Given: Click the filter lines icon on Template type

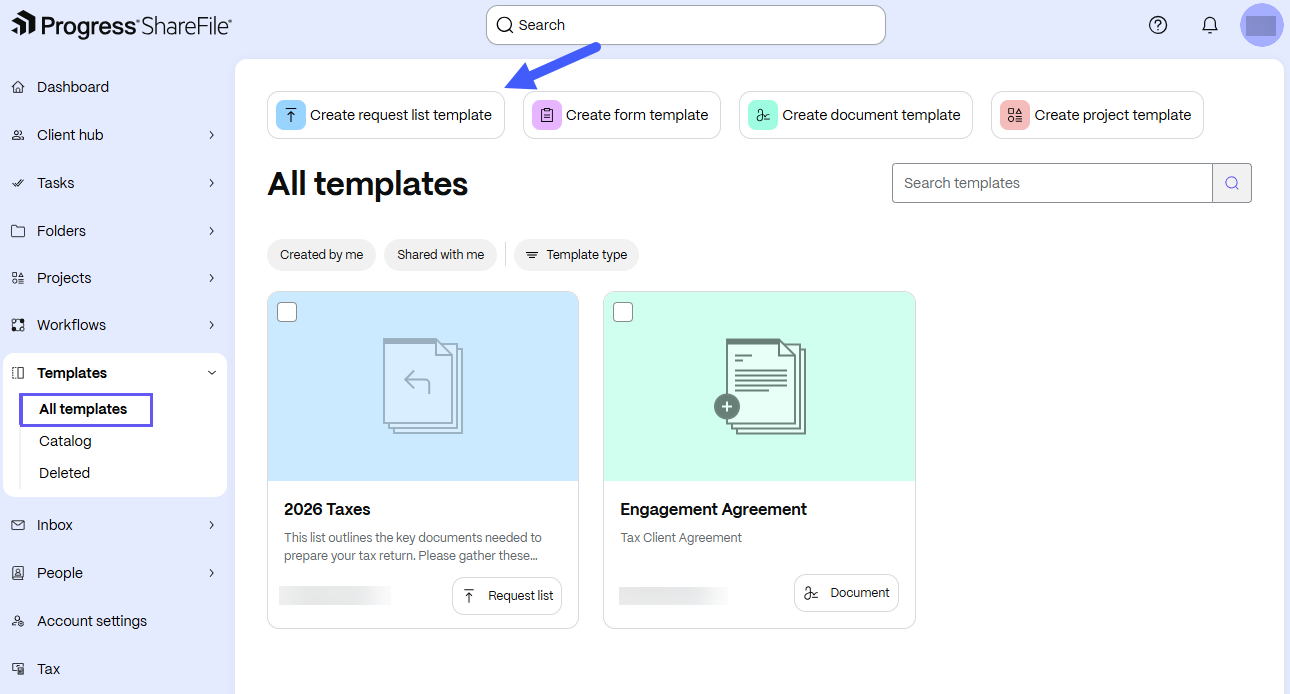Looking at the screenshot, I should click(532, 255).
